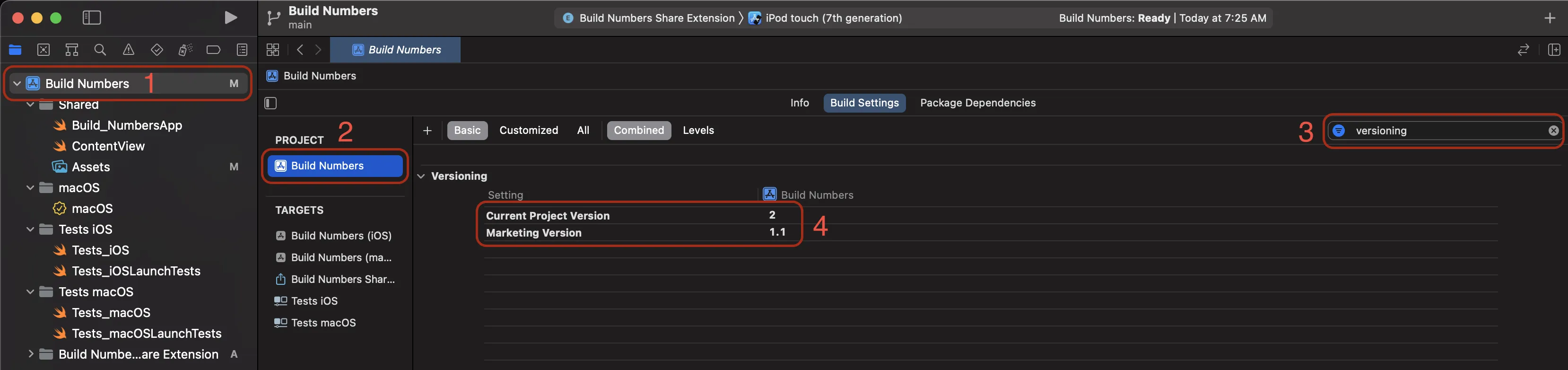Image resolution: width=1568 pixels, height=370 pixels.
Task: Go forward in editor history
Action: click(318, 50)
